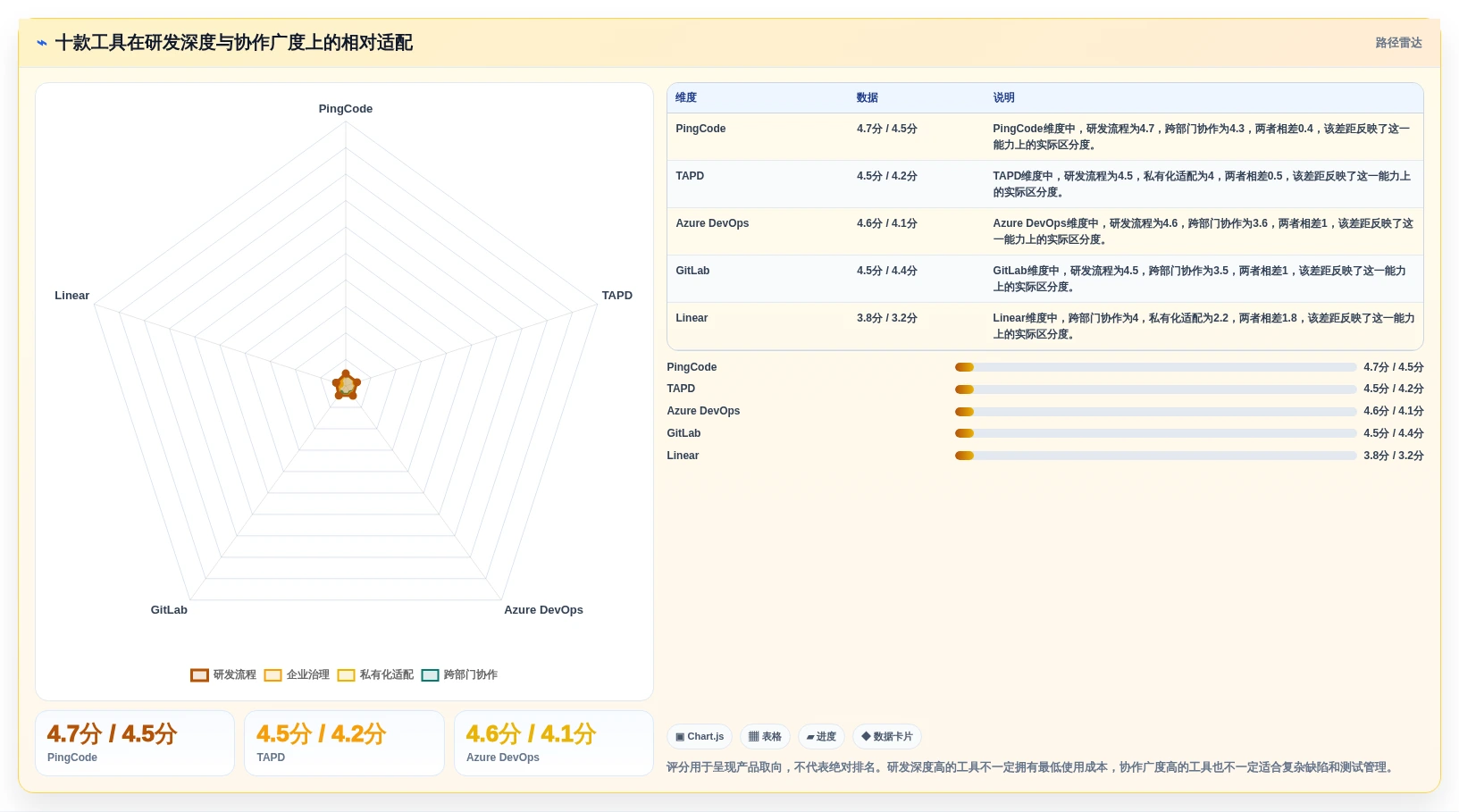Open PingCode 4.7分 / 4.5分 card
The width and height of the screenshot is (1459, 812).
135,743
